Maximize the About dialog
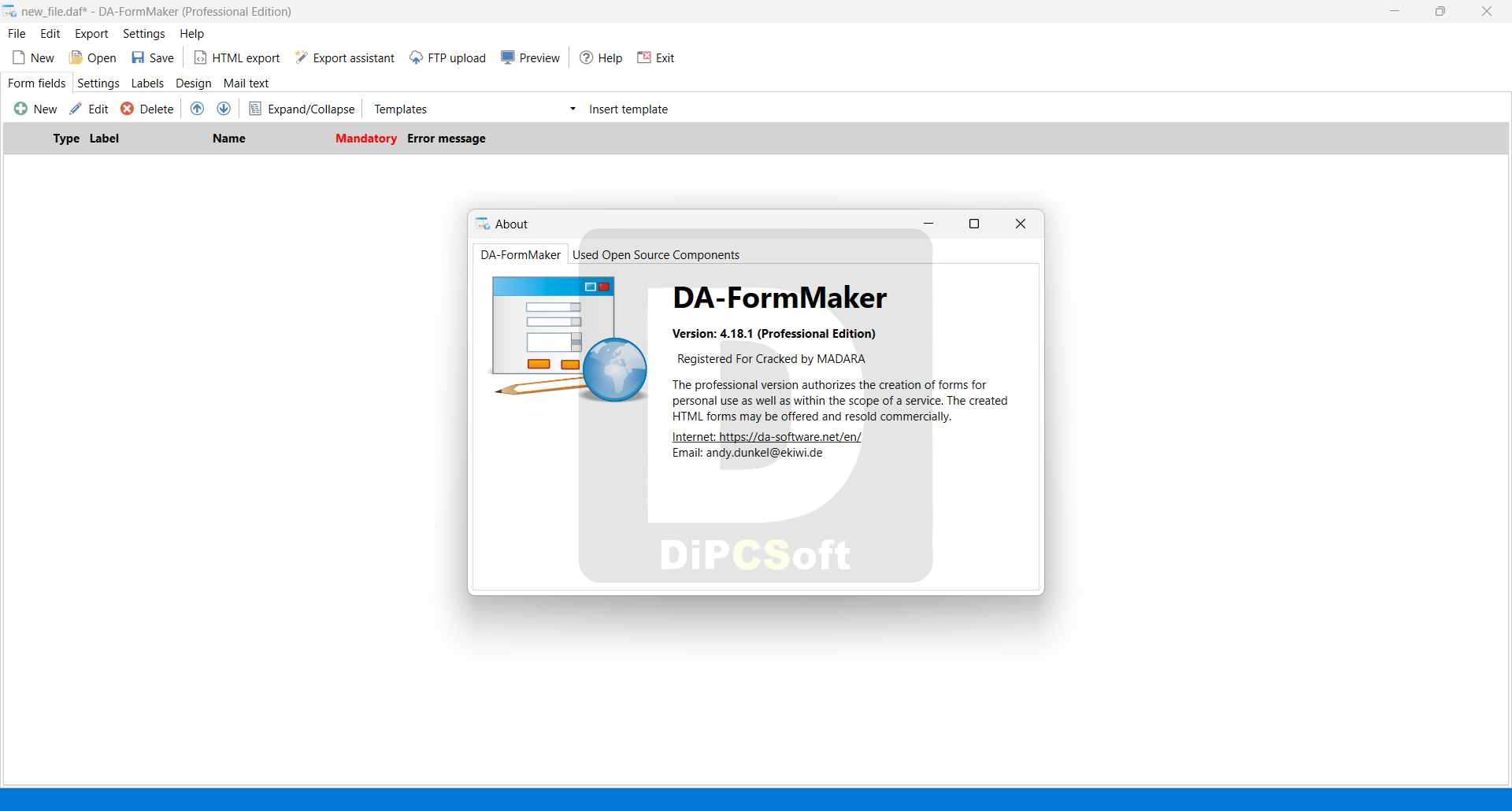Image resolution: width=1512 pixels, height=811 pixels. tap(974, 224)
